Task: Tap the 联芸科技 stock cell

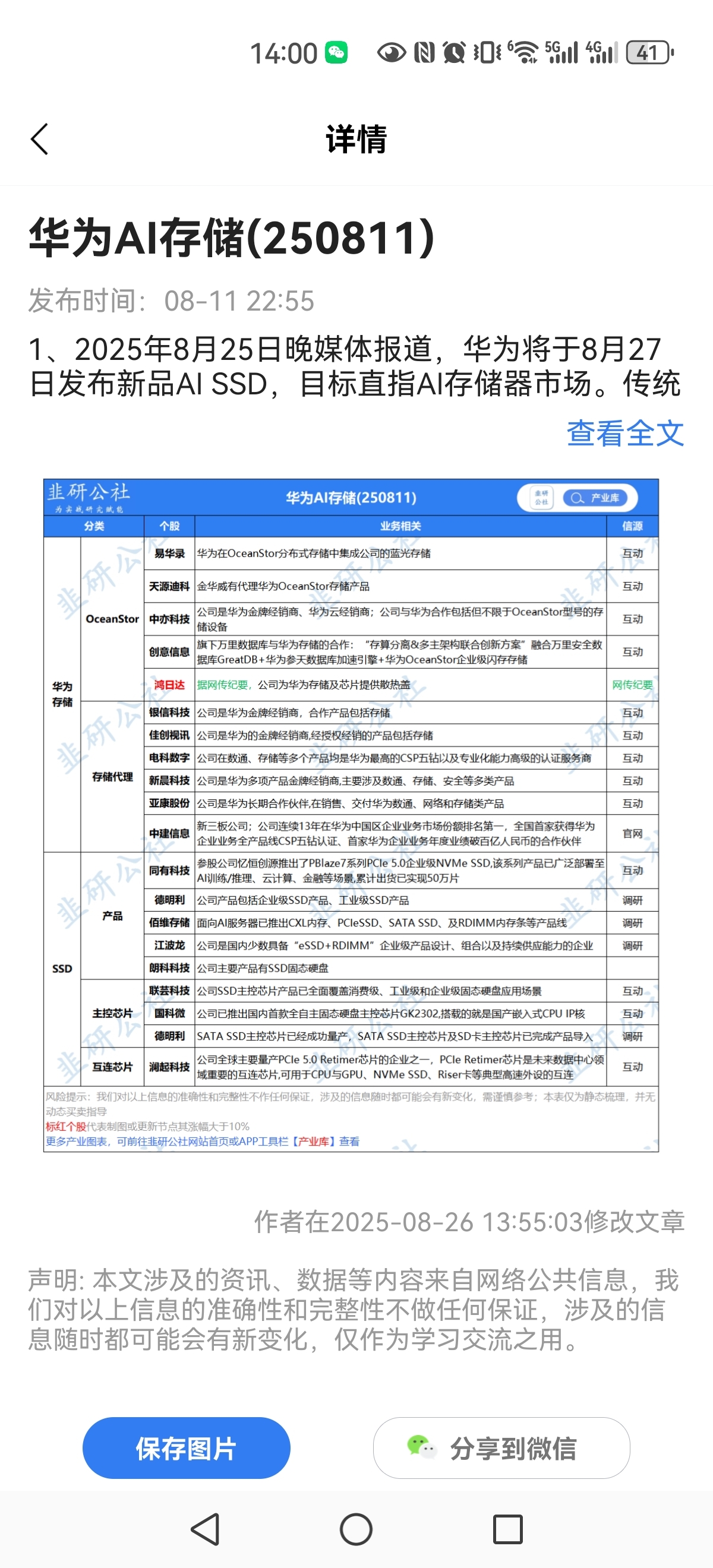Action: tap(169, 991)
